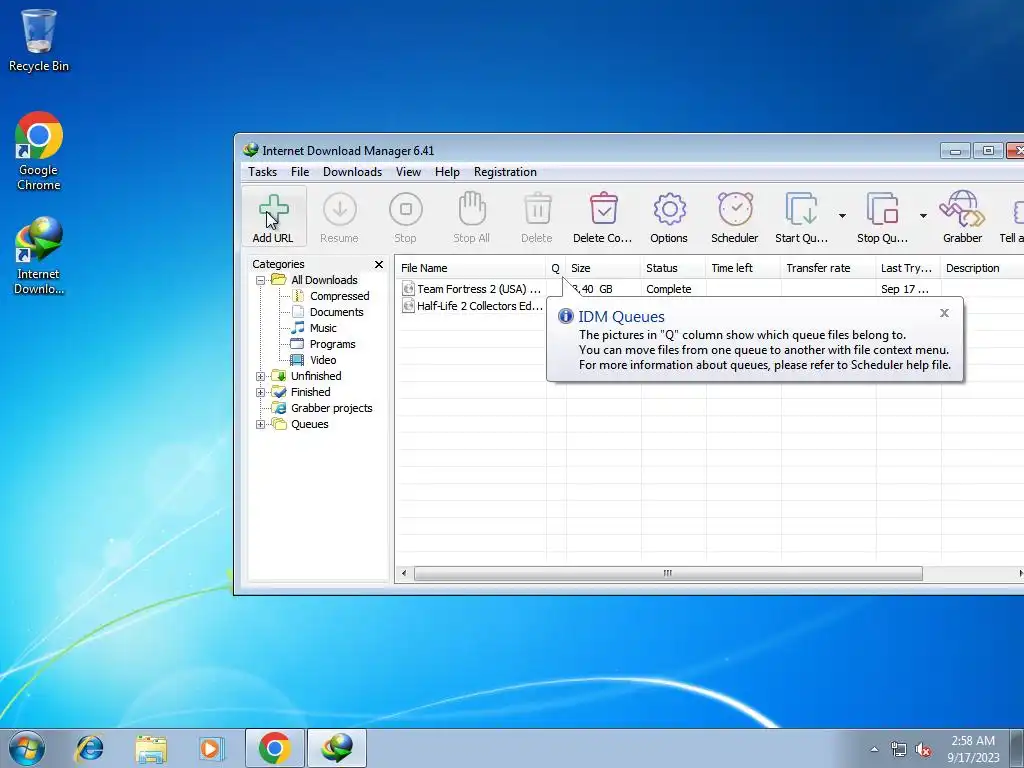
Task: Open the Recycle Bin desktop icon
Action: (x=39, y=40)
